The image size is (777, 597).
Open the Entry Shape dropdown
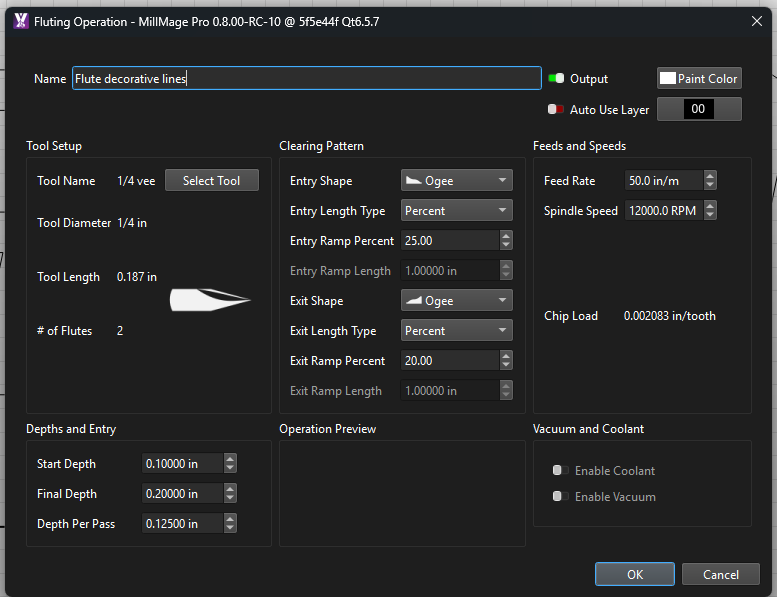[456, 181]
